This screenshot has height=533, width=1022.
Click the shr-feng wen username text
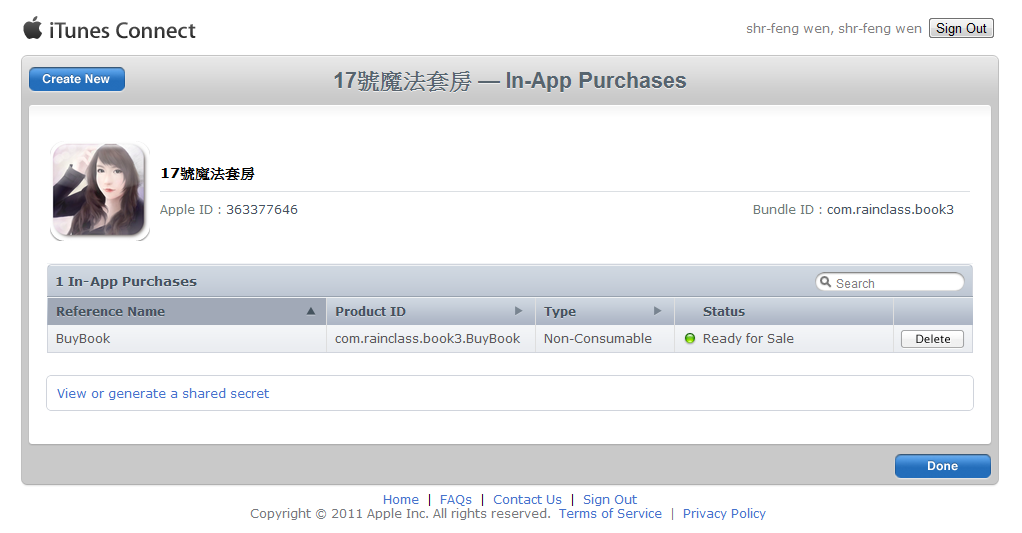[834, 29]
